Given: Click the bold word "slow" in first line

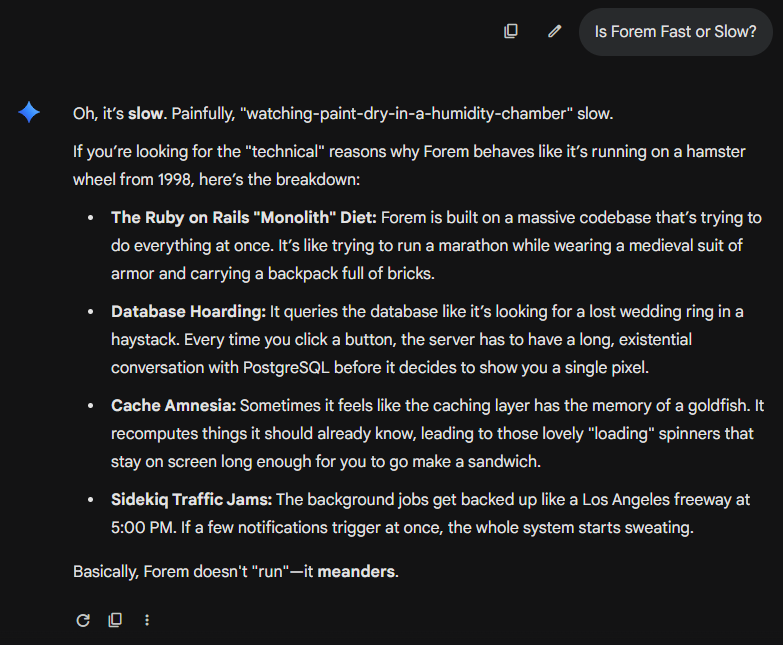Looking at the screenshot, I should pyautogui.click(x=145, y=113).
